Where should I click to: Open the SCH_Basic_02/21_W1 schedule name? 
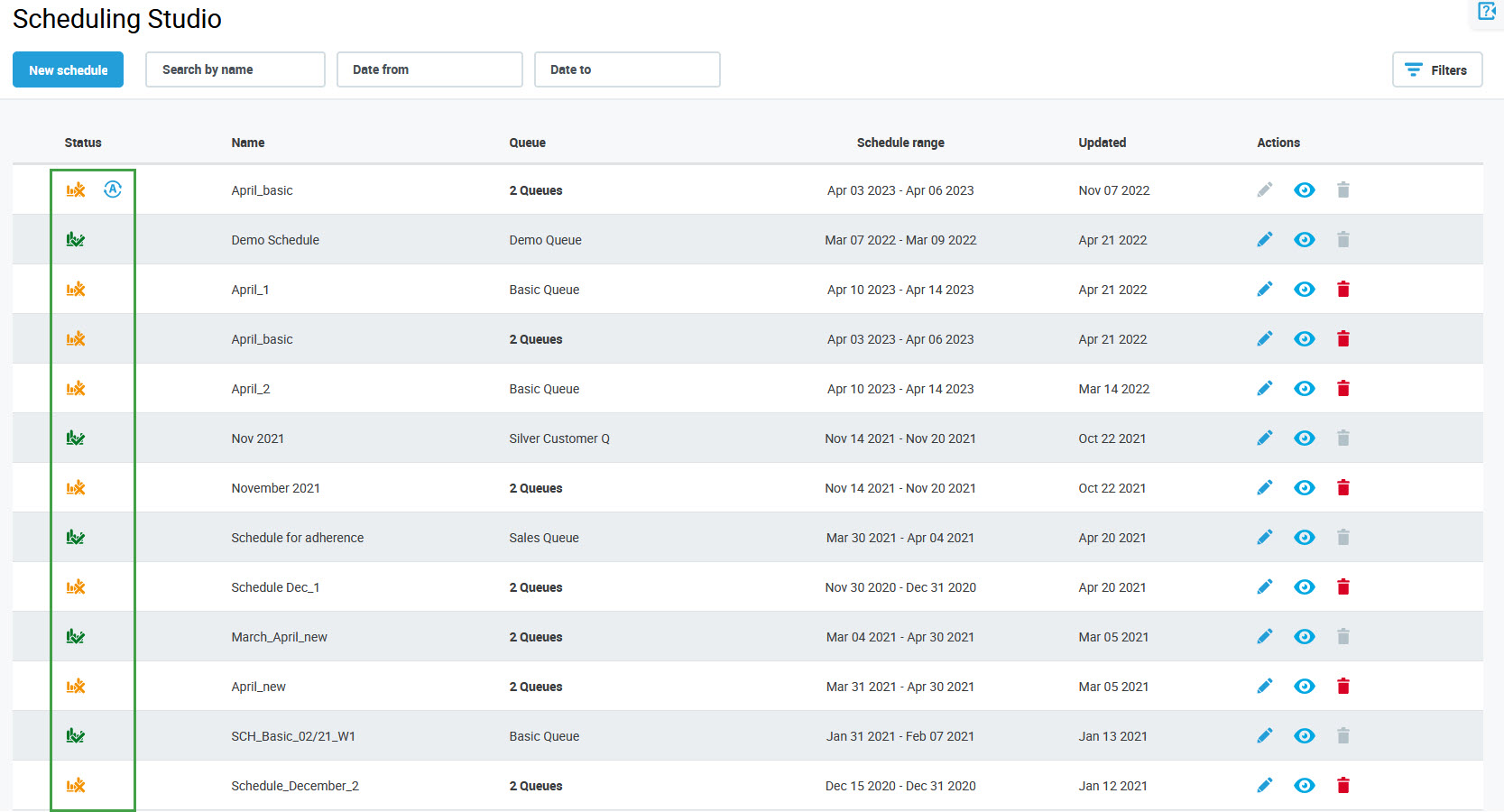[x=293, y=736]
